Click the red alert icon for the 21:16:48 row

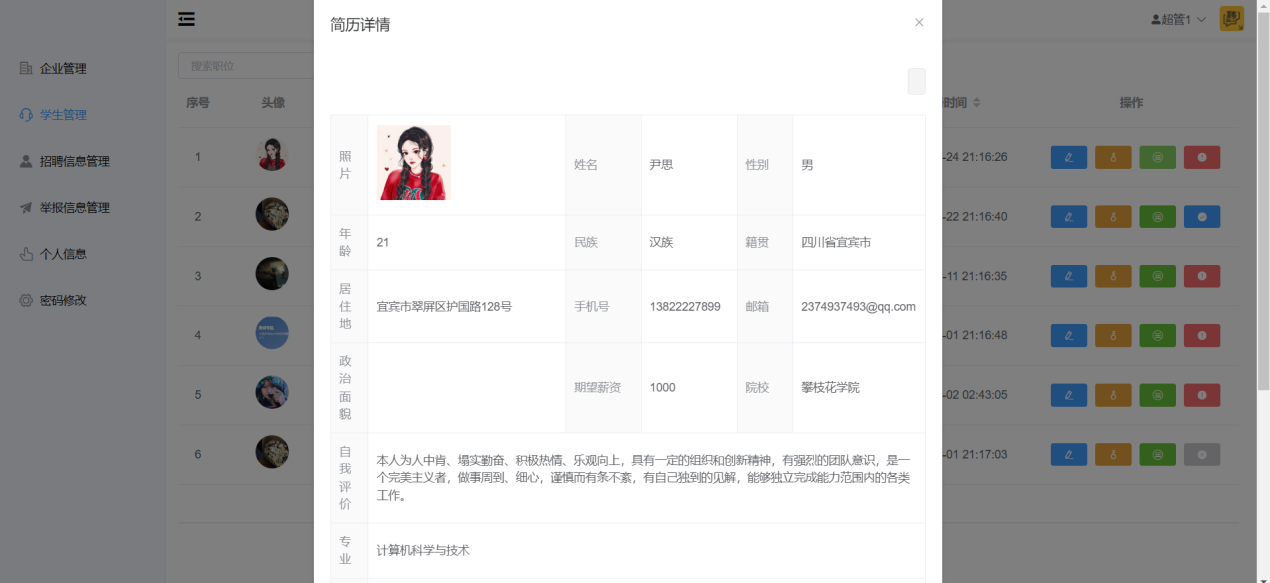(x=1202, y=335)
